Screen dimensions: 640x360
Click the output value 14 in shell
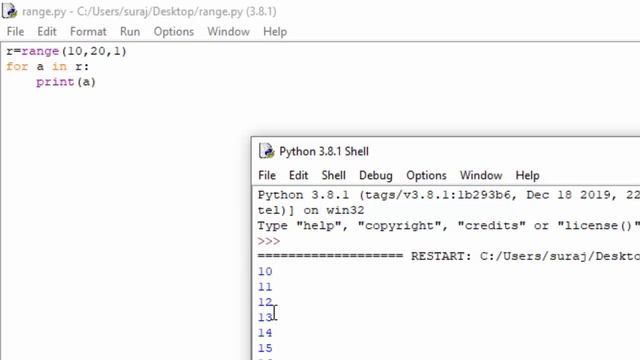265,333
